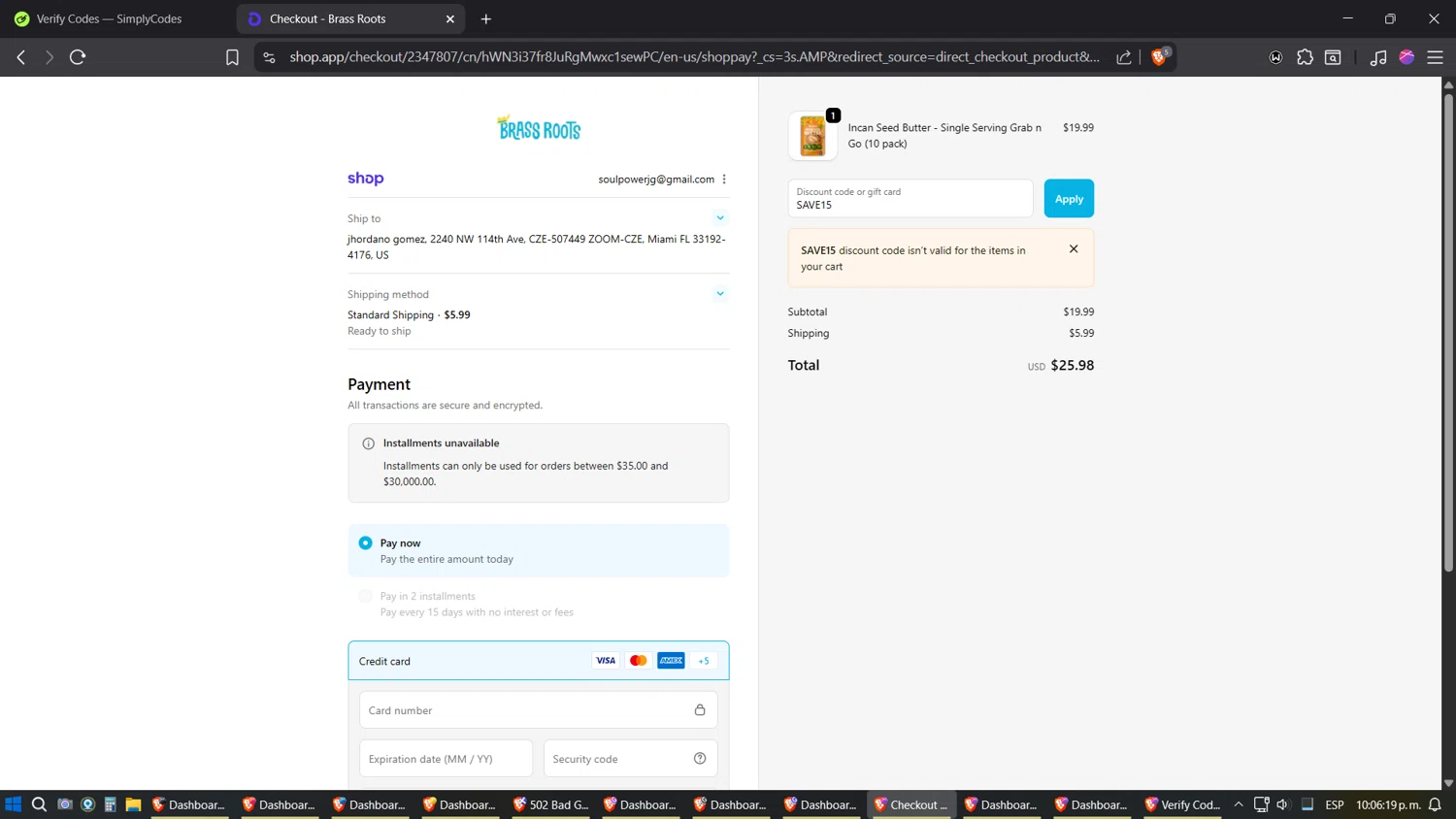The height and width of the screenshot is (819, 1456).
Task: Open File Explorer from taskbar
Action: coord(133,804)
